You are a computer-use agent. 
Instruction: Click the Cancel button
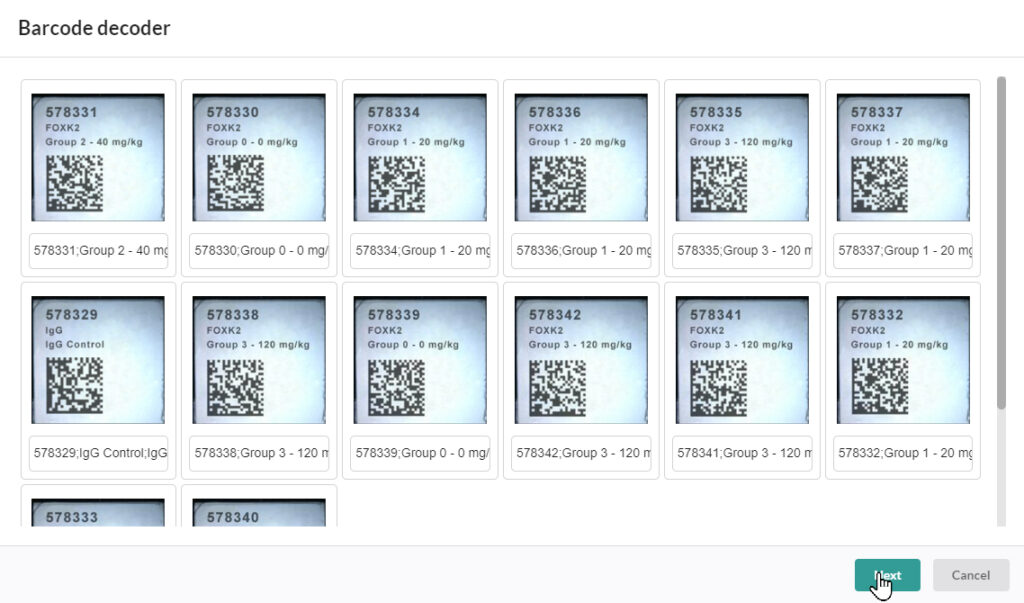970,575
